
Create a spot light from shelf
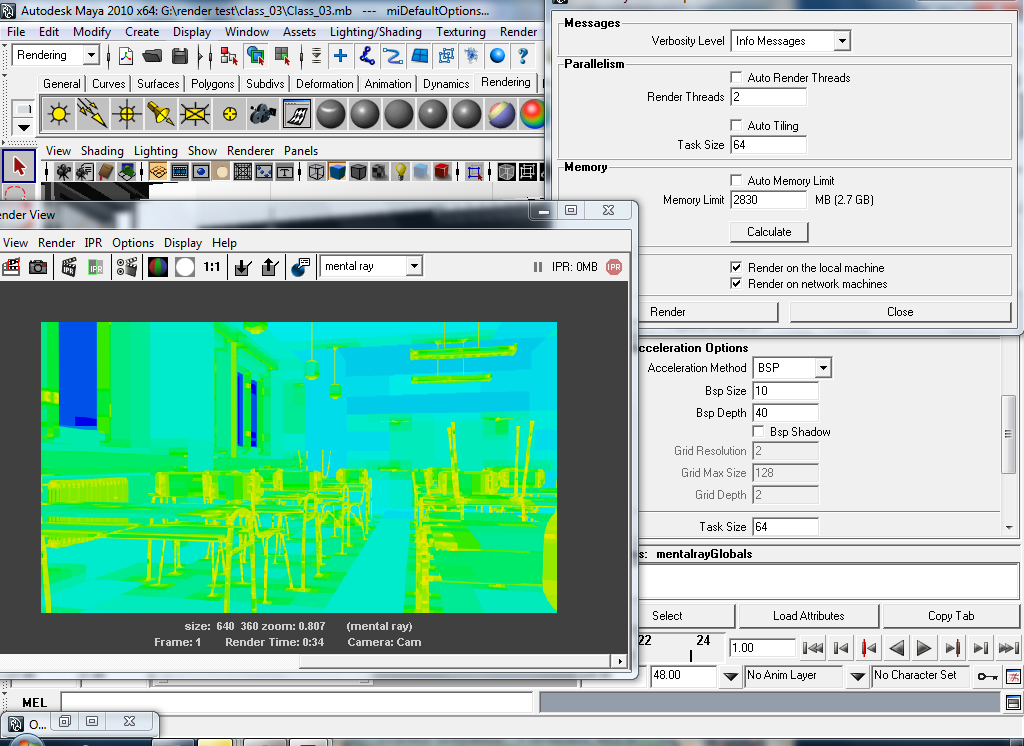click(x=161, y=114)
